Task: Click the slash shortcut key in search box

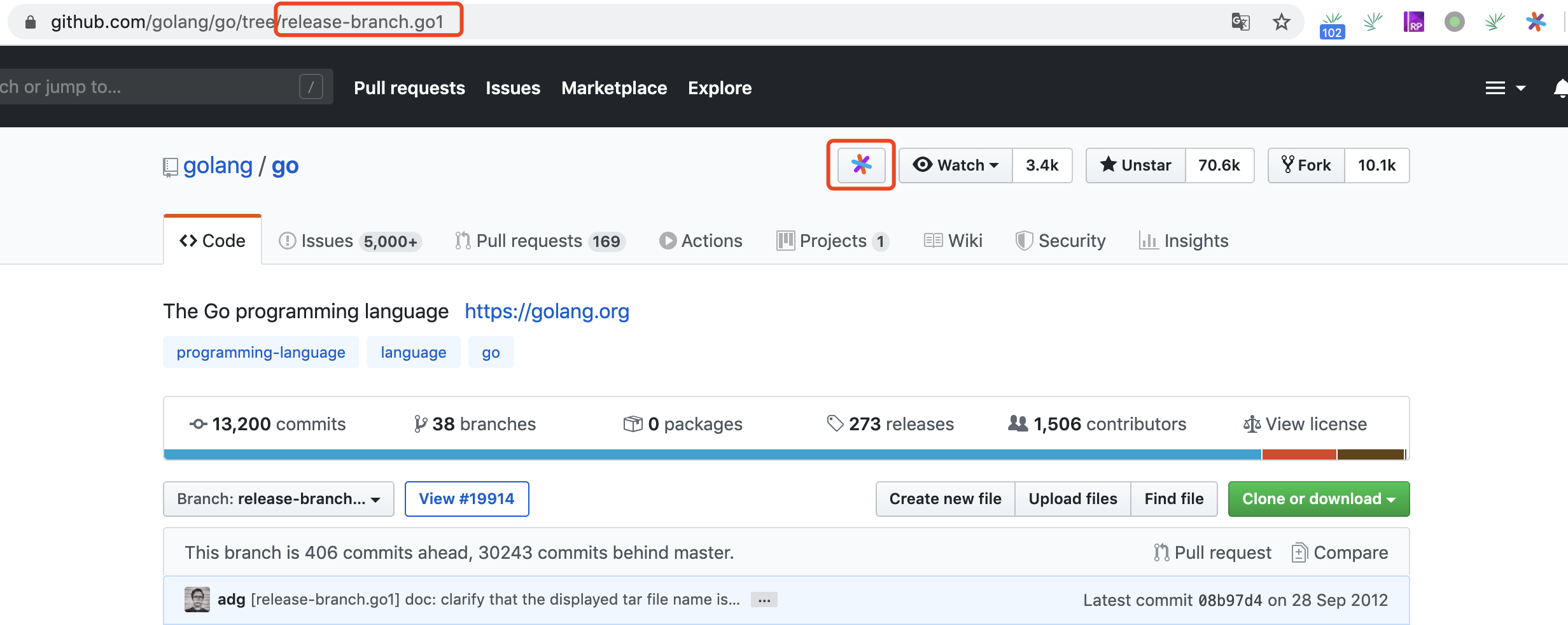Action: click(x=311, y=87)
